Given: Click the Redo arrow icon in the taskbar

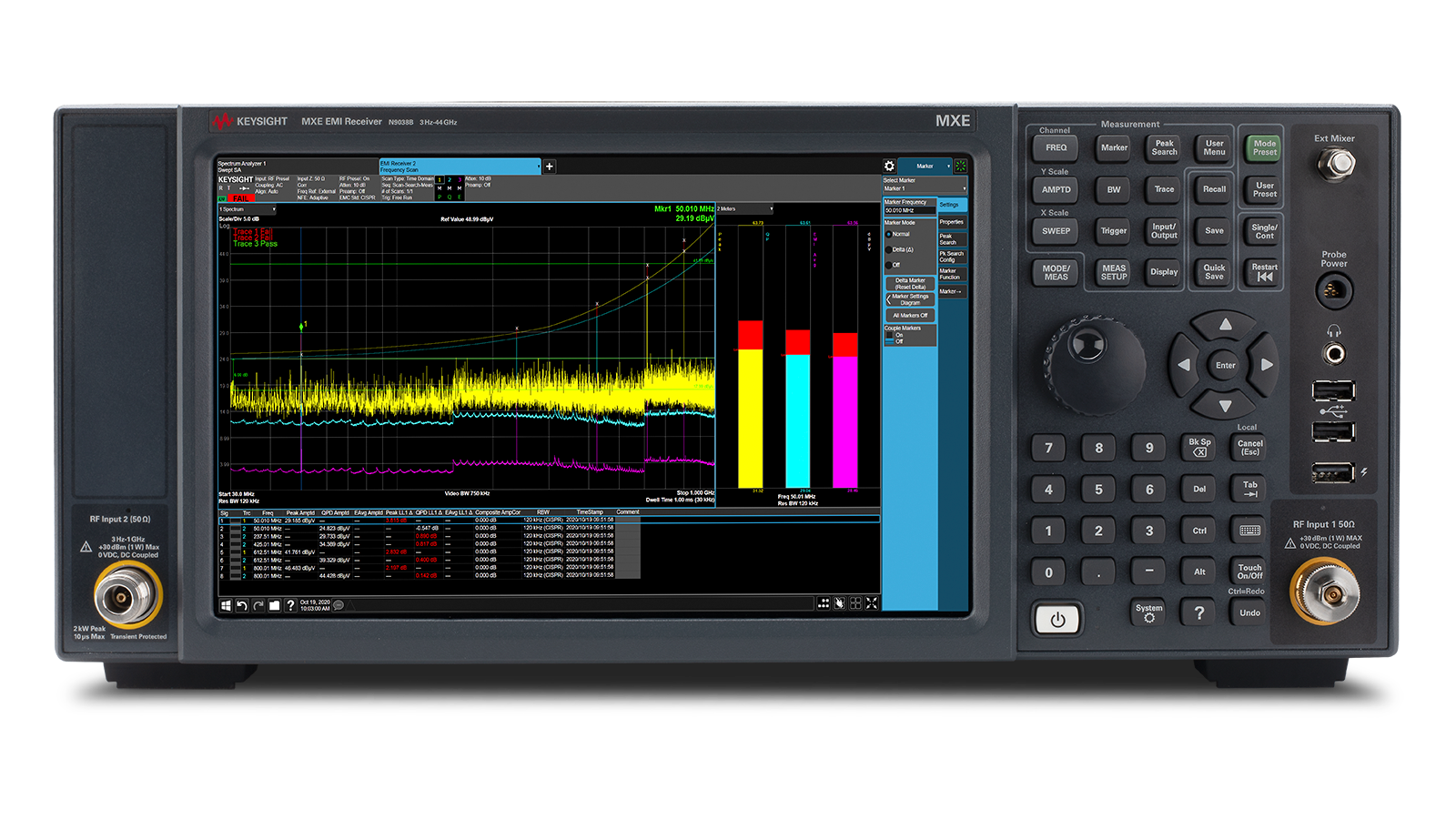Looking at the screenshot, I should coord(258,604).
